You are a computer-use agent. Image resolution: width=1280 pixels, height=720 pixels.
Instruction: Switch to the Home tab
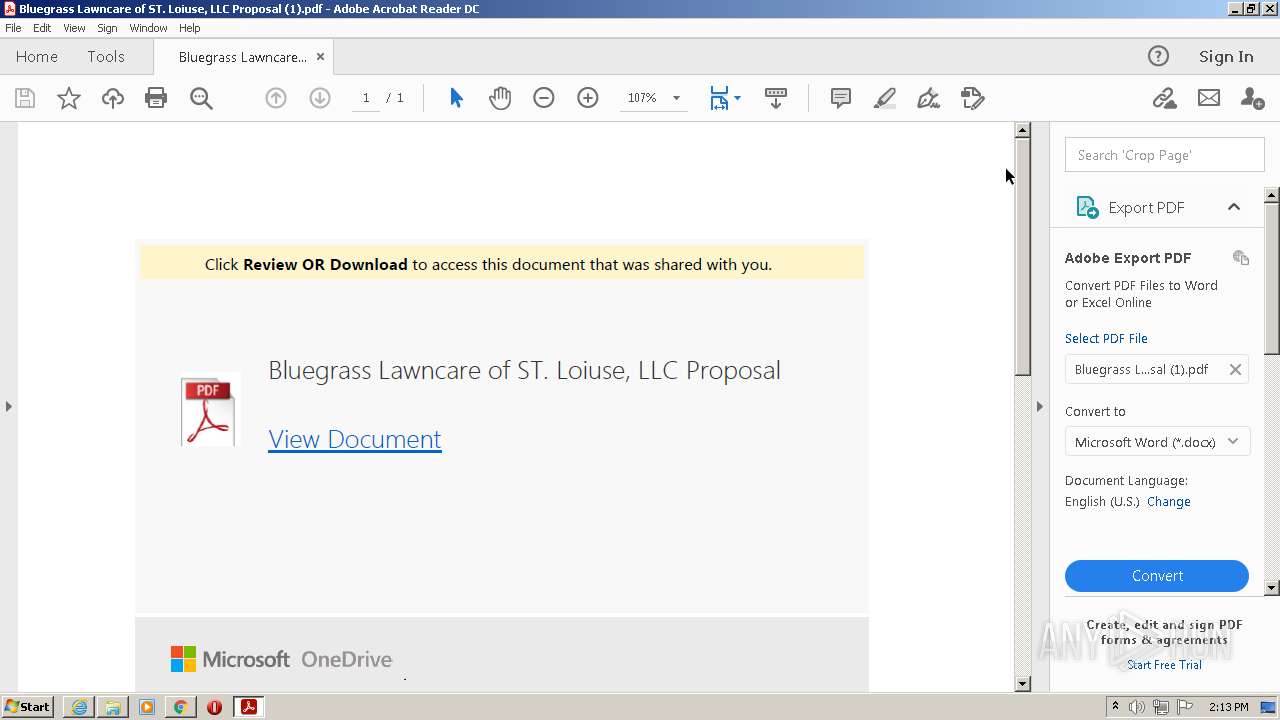(x=37, y=57)
